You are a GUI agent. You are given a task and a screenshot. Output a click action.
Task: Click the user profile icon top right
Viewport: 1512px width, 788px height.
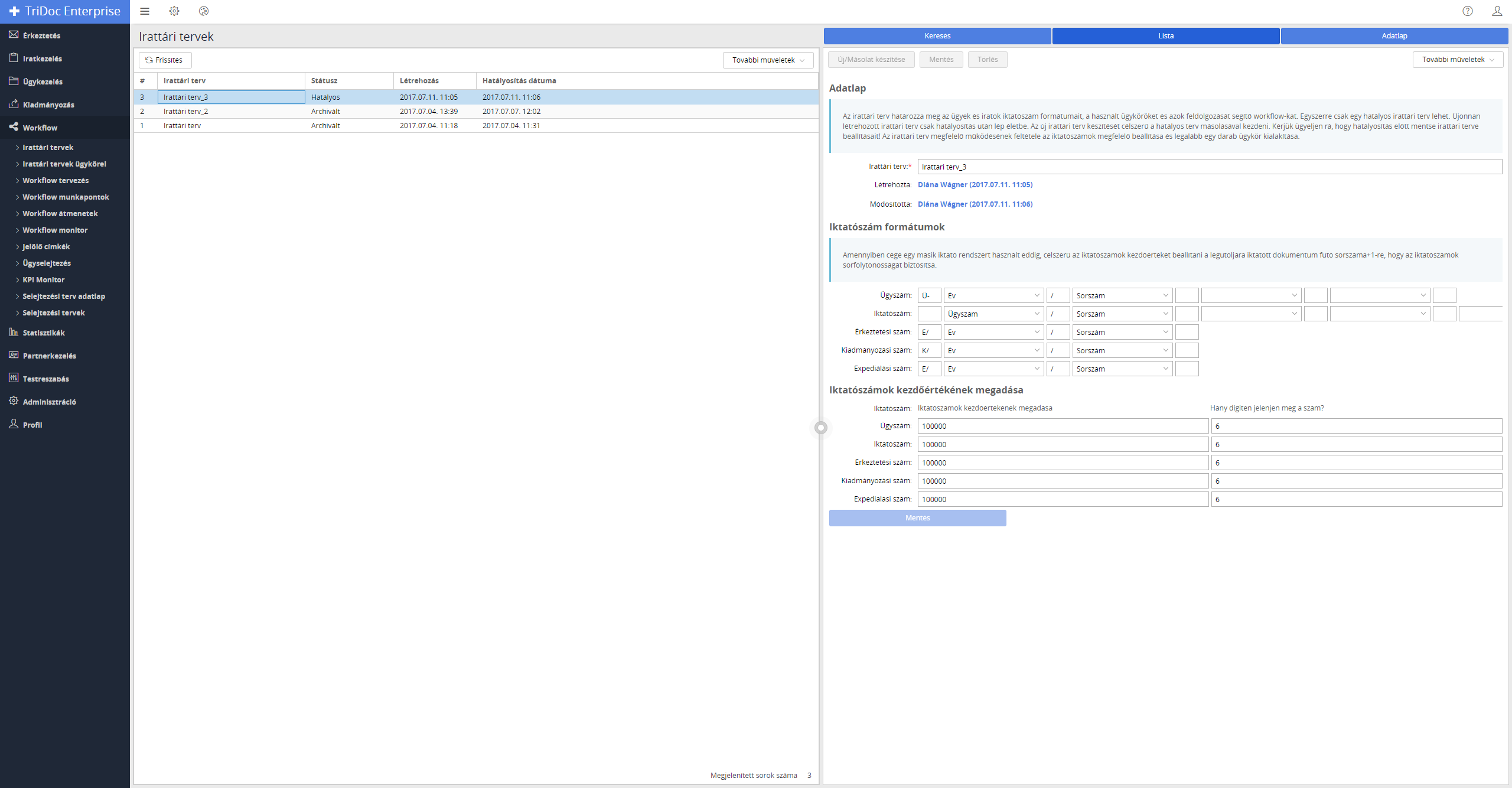(x=1497, y=11)
